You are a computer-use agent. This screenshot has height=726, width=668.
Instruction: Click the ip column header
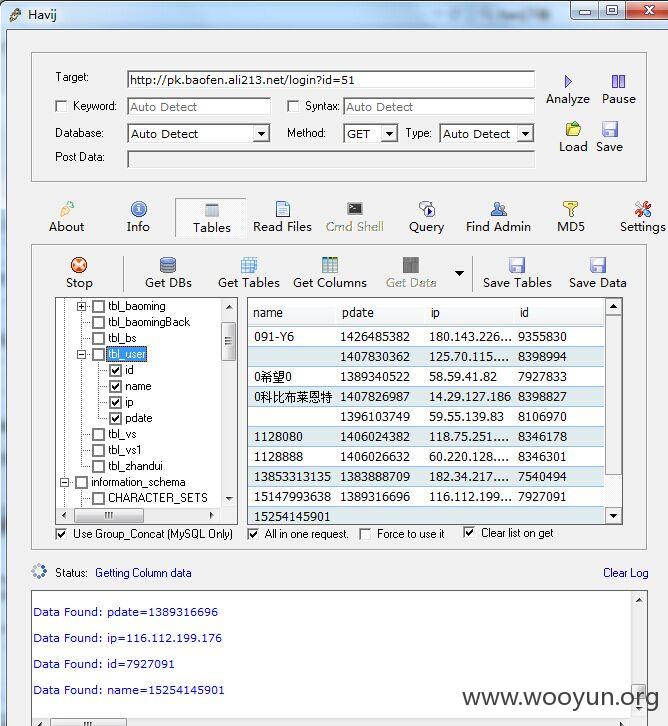click(468, 313)
